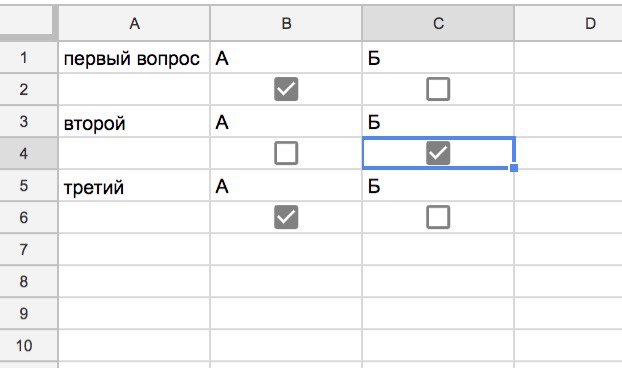Select column A header
Screen dimensions: 622x368
tap(134, 23)
